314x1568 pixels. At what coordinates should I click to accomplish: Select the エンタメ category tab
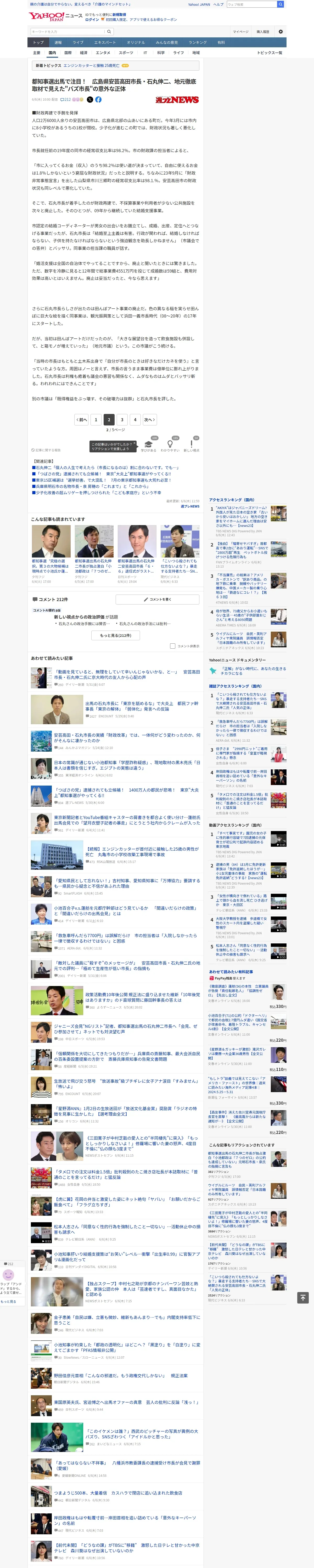(103, 53)
